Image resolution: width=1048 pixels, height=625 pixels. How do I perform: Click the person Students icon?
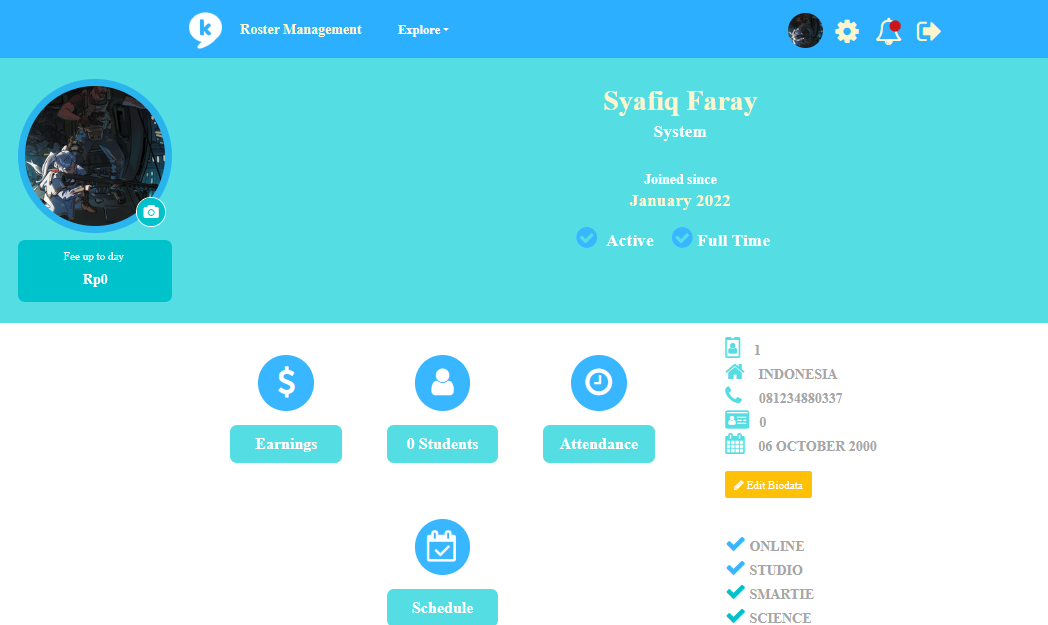442,382
